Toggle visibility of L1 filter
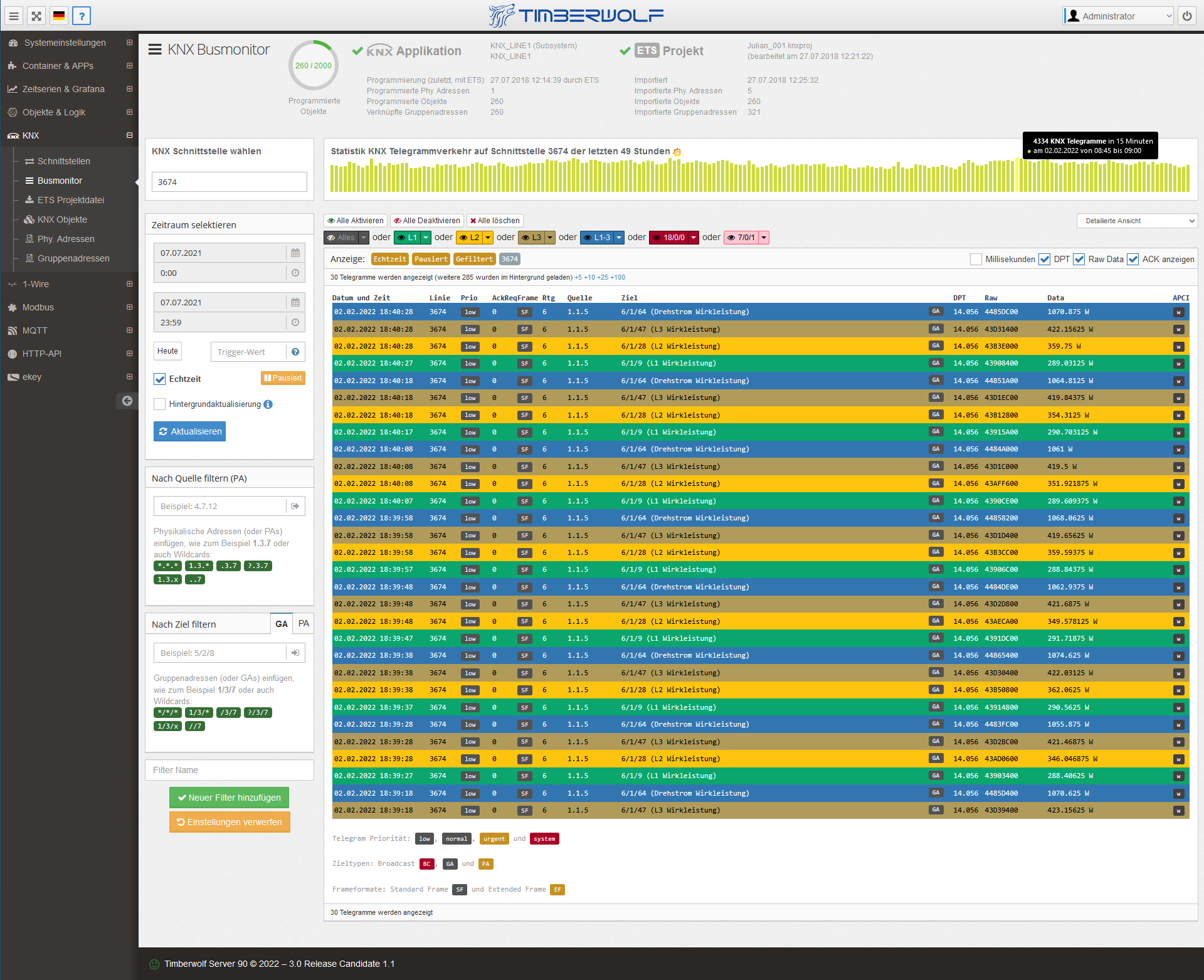The height and width of the screenshot is (980, 1204). pyautogui.click(x=407, y=238)
